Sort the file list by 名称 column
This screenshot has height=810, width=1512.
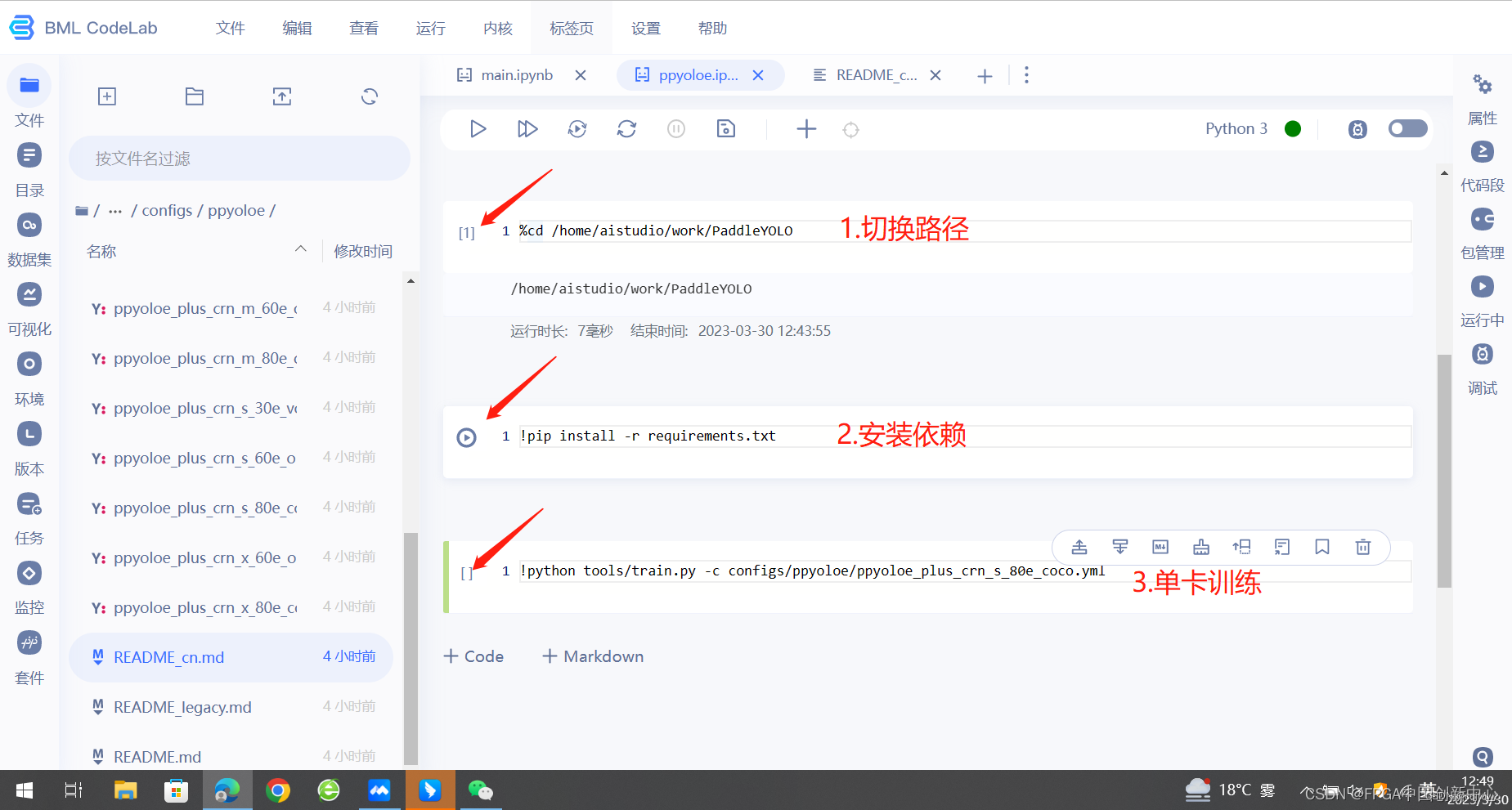101,251
